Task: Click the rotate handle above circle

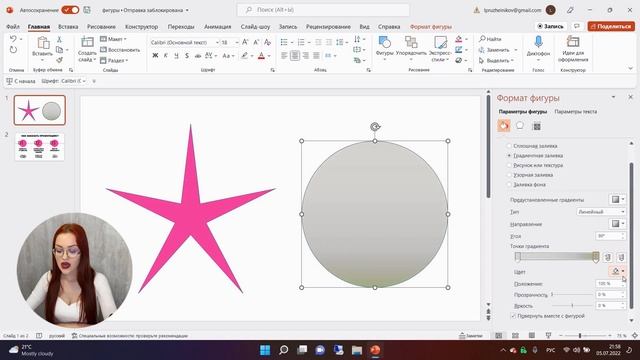Action: point(375,127)
